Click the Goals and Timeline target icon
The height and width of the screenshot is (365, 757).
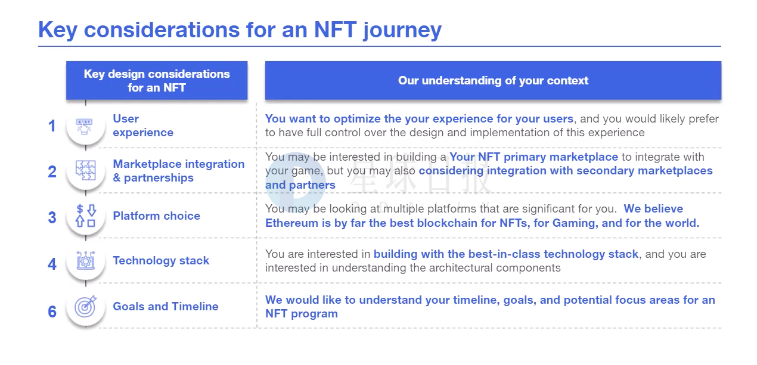(85, 307)
